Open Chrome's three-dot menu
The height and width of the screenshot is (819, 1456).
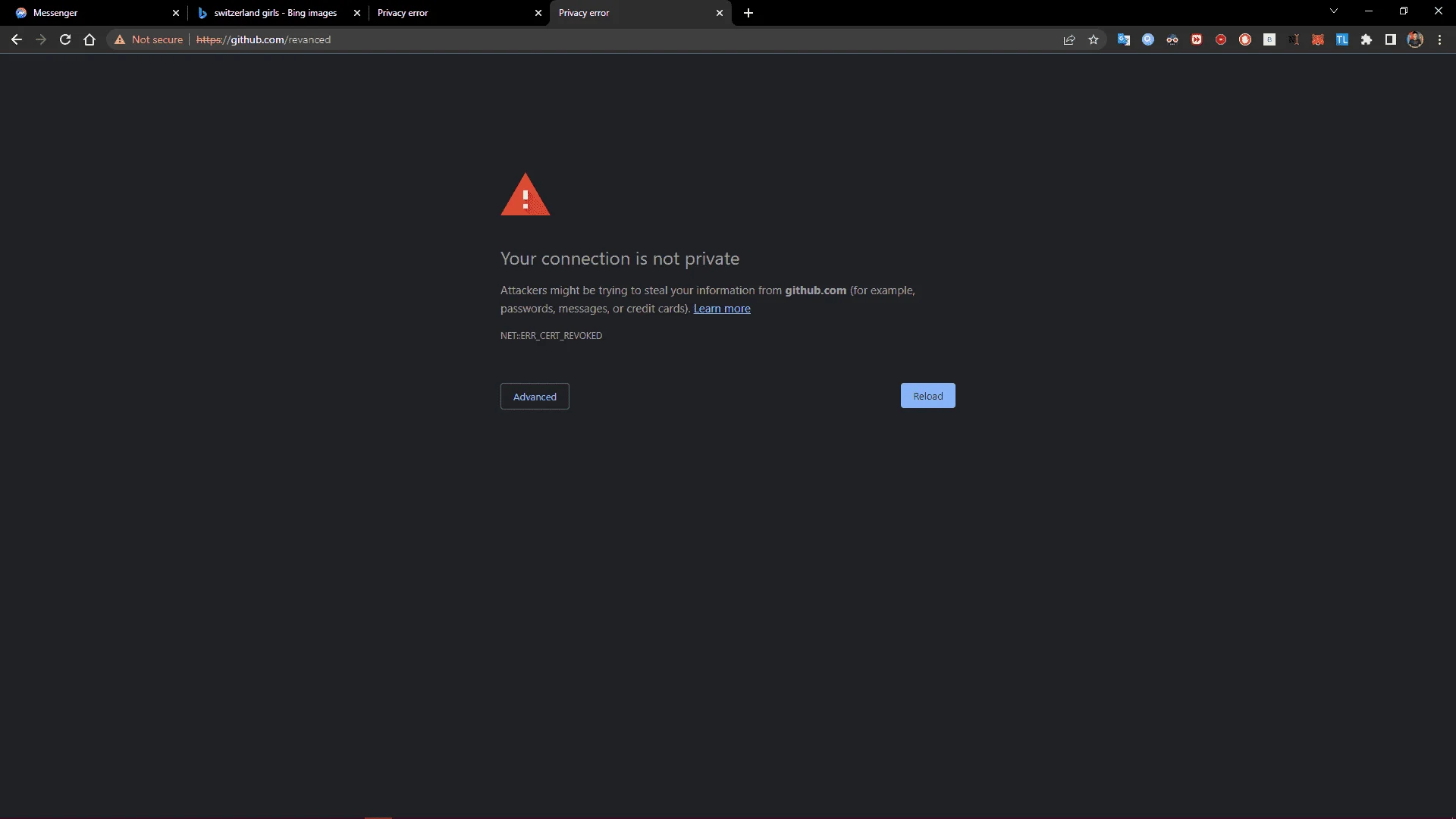[x=1440, y=39]
